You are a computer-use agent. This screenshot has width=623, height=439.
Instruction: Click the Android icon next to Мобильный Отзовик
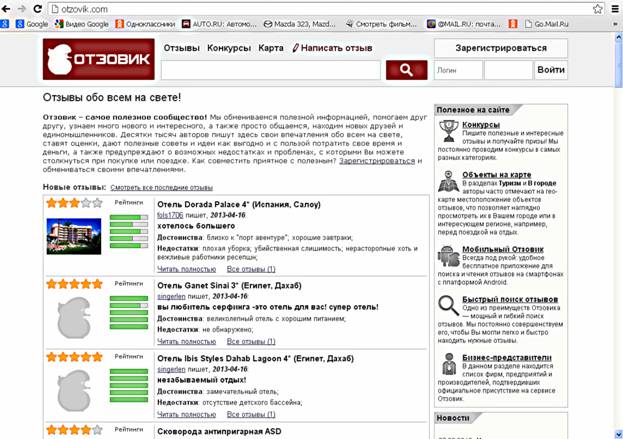tap(449, 256)
